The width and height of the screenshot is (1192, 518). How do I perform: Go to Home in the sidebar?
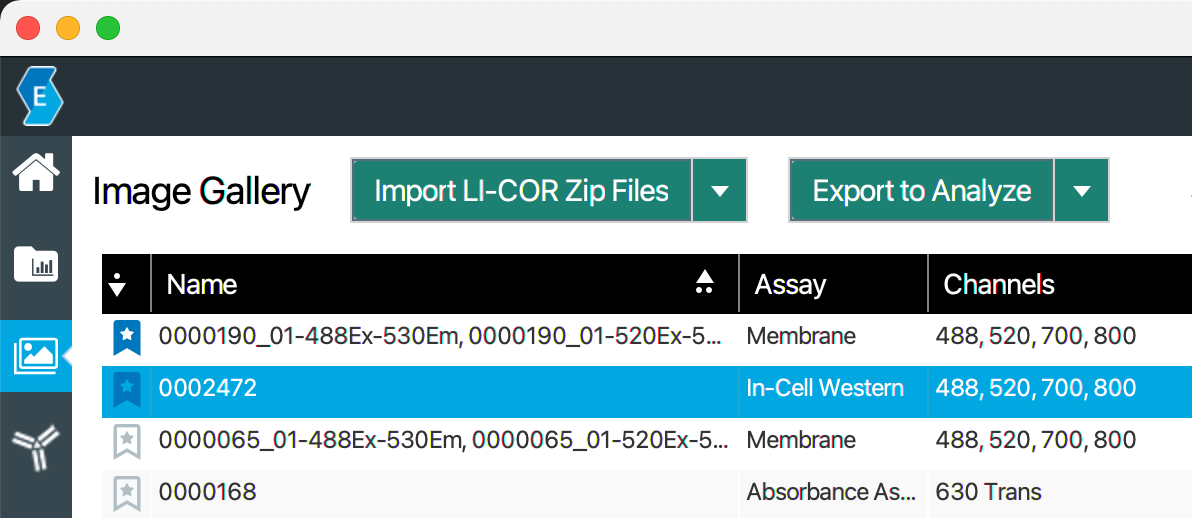coord(36,173)
